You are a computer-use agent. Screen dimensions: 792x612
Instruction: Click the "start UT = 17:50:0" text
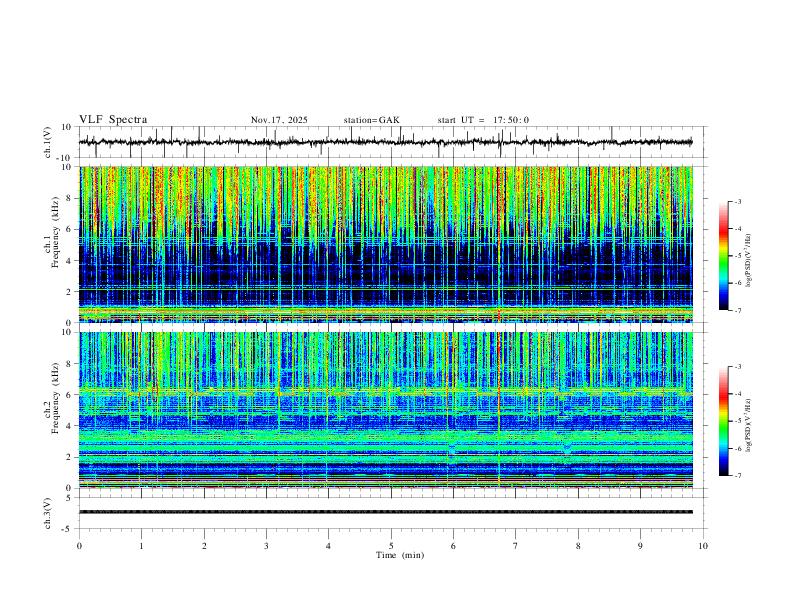[483, 120]
